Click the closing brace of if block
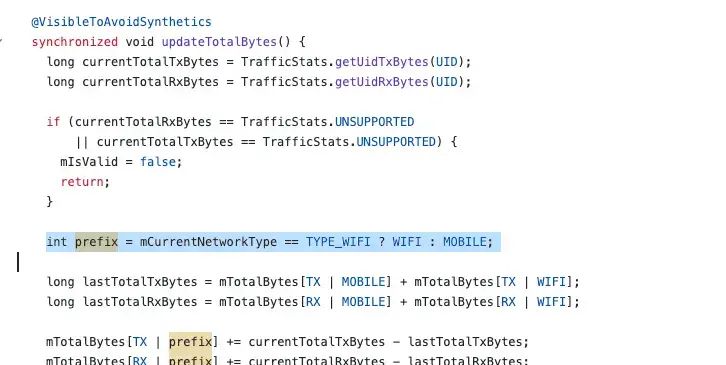 click(50, 201)
